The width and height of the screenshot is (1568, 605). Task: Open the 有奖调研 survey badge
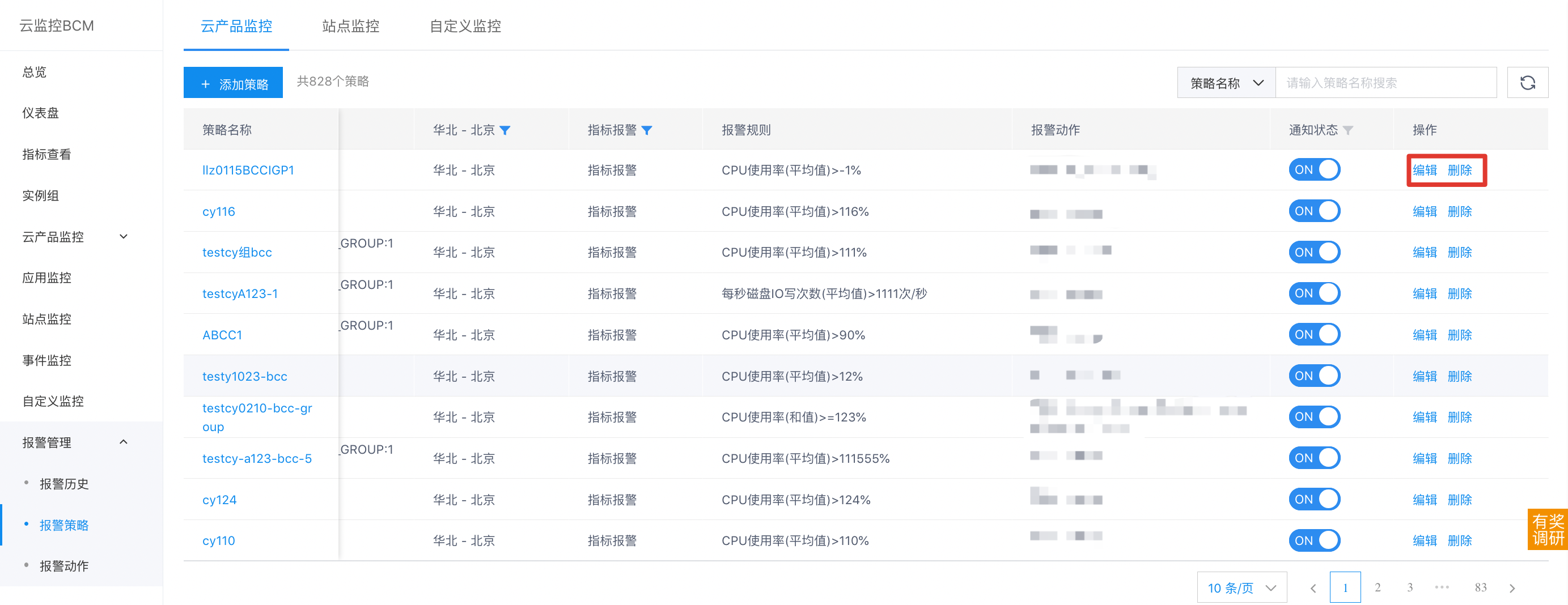coord(1547,529)
